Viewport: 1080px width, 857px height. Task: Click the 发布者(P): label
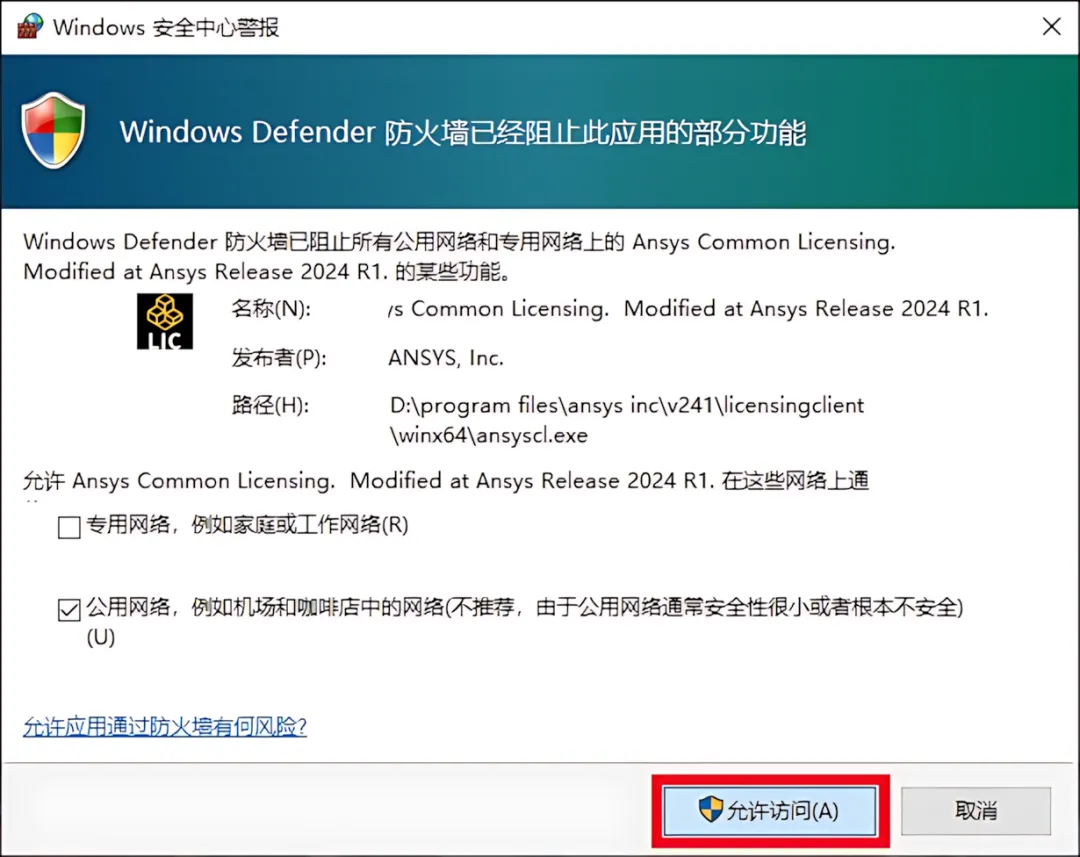pyautogui.click(x=278, y=358)
